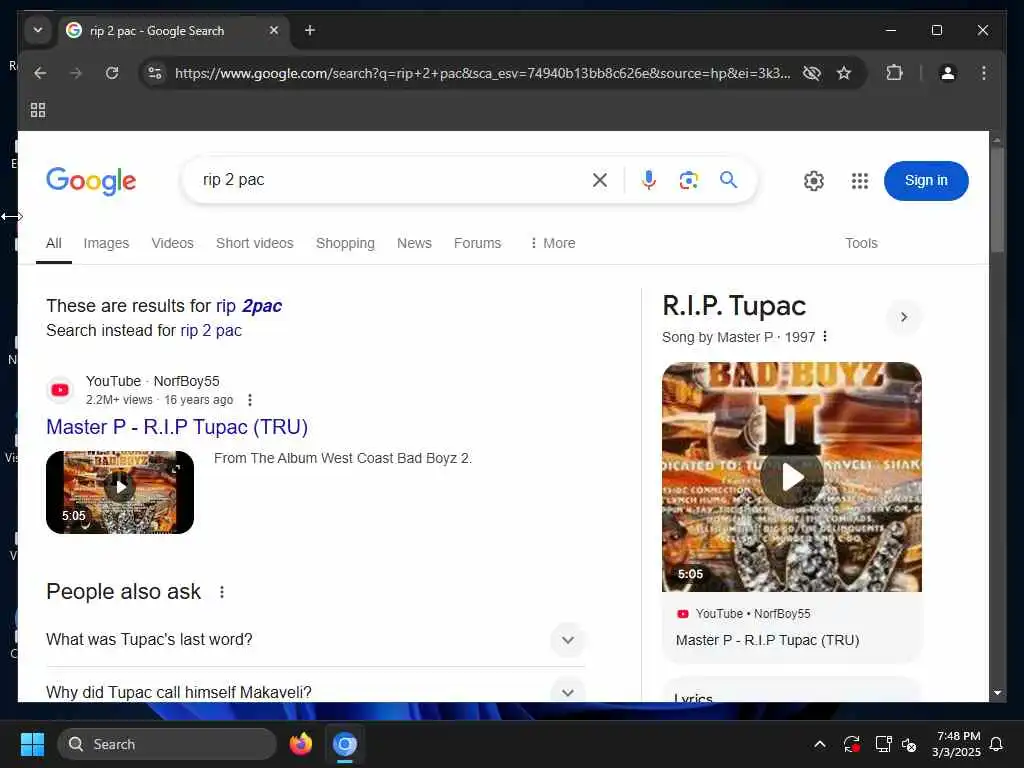Click the Sign in button
Viewport: 1024px width, 768px height.
coord(925,181)
